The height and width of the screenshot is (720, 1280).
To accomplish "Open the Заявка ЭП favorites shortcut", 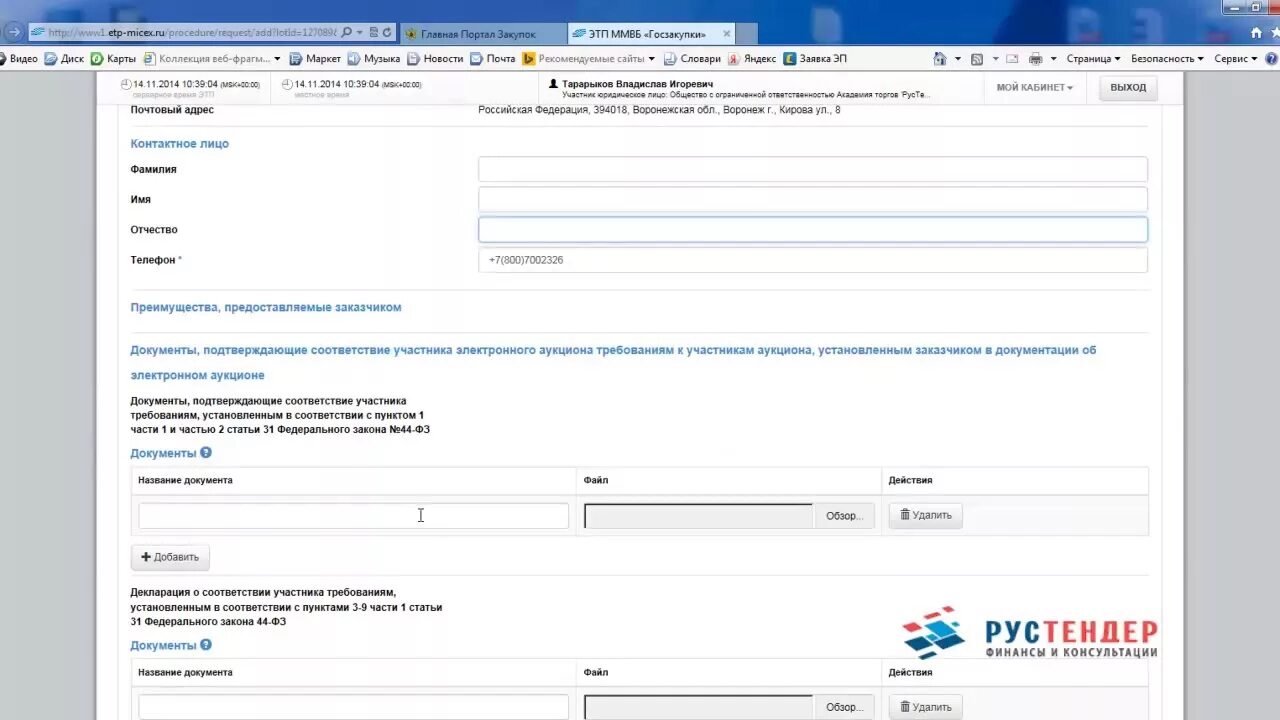I will coord(815,59).
